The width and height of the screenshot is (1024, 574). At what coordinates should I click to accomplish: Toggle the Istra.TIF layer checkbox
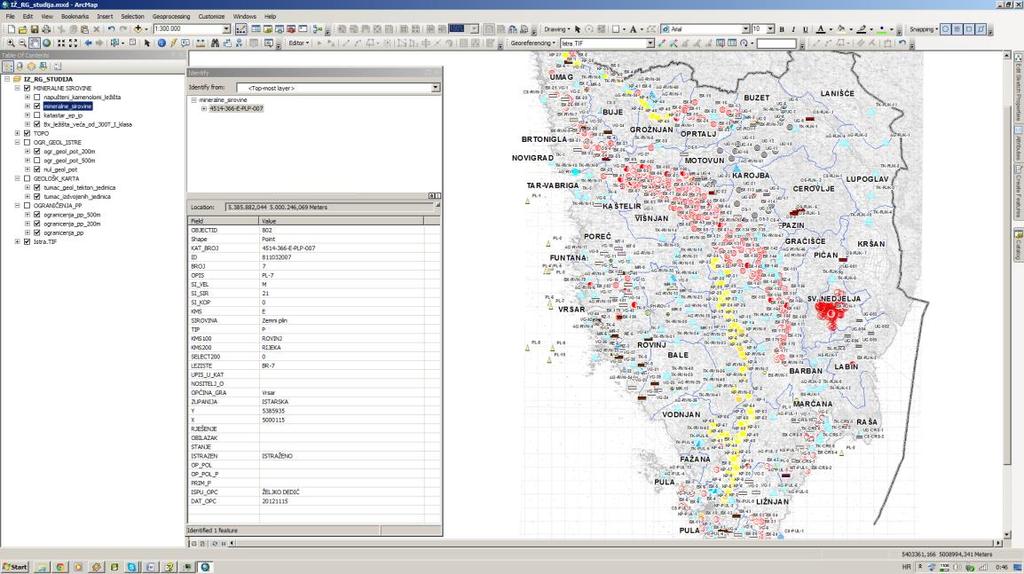pos(27,242)
